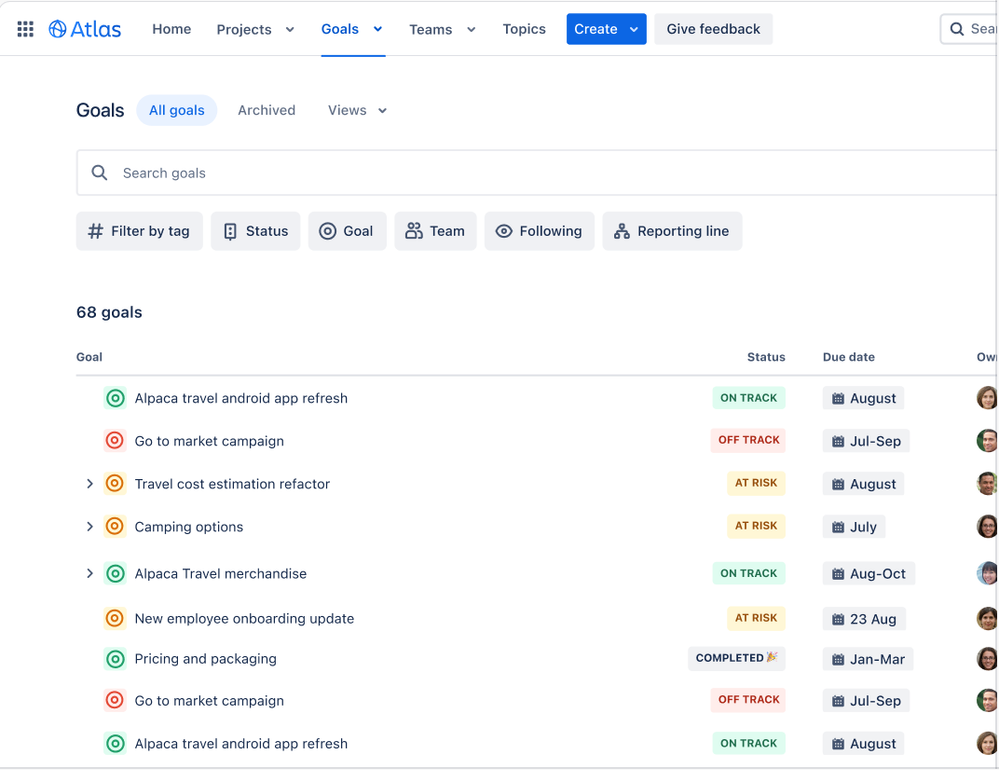
Task: Click the 68 goals count text
Action: tap(109, 312)
